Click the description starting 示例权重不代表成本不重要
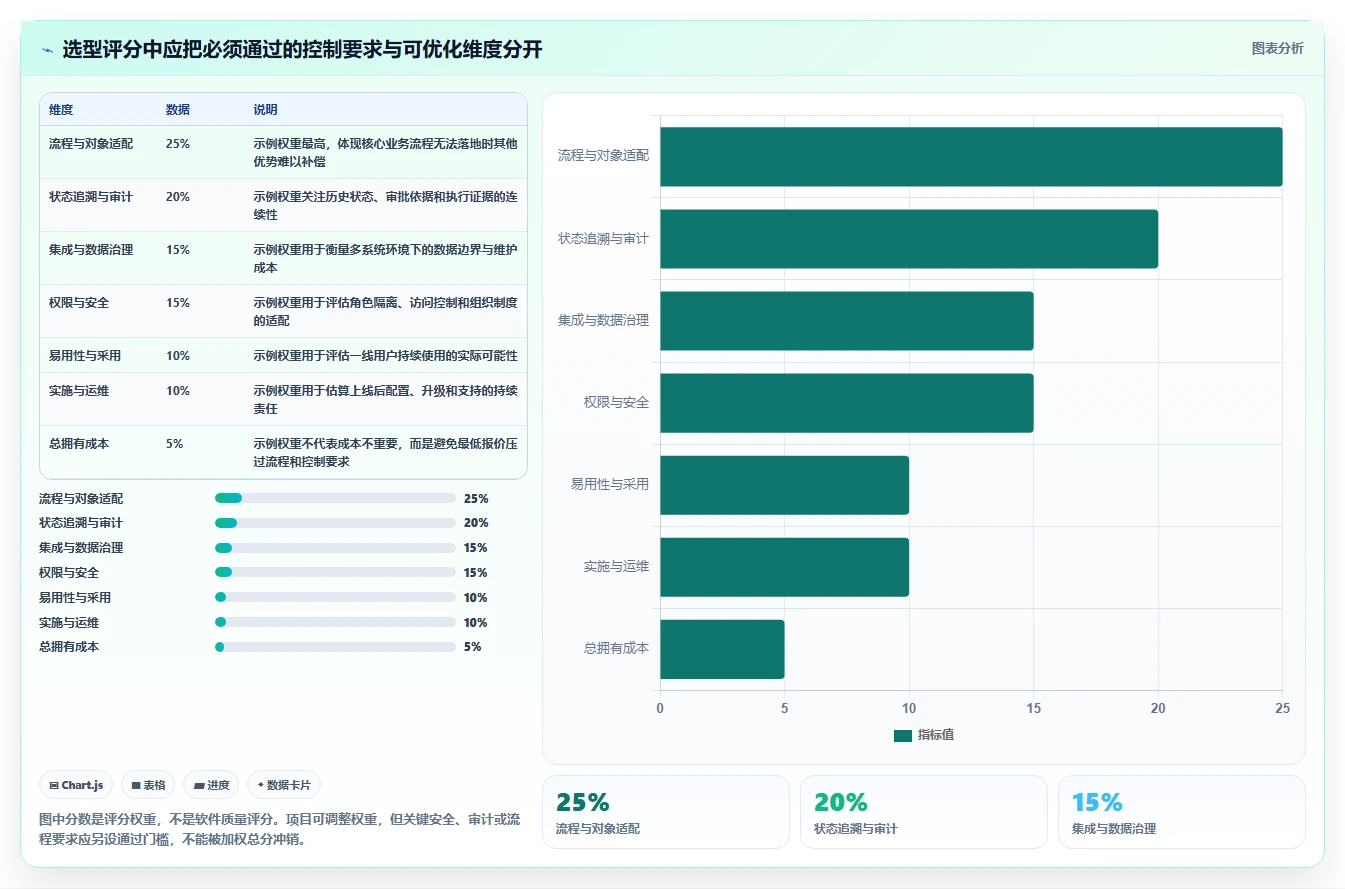Image resolution: width=1345 pixels, height=889 pixels. coord(385,453)
